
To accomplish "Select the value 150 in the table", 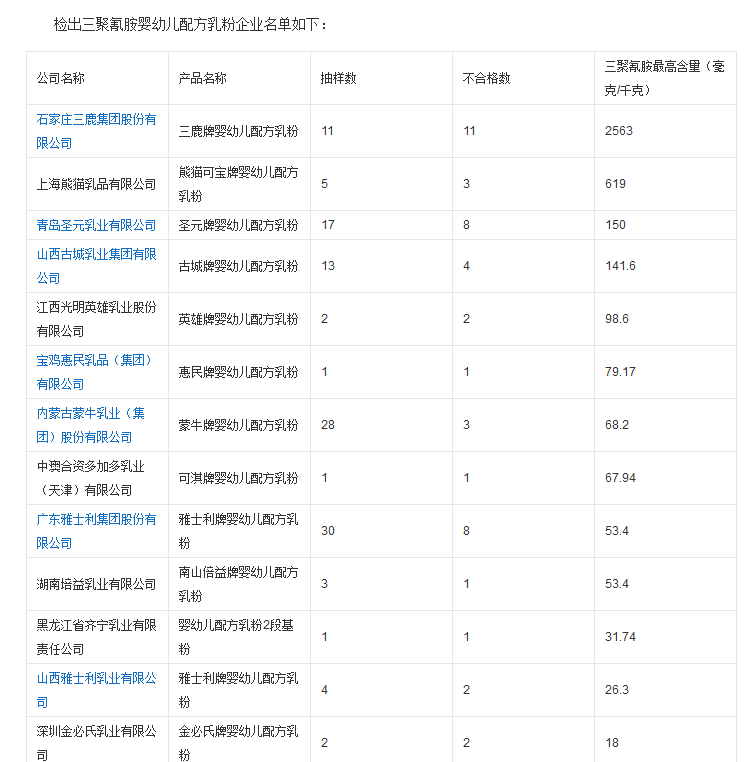I will click(615, 225).
